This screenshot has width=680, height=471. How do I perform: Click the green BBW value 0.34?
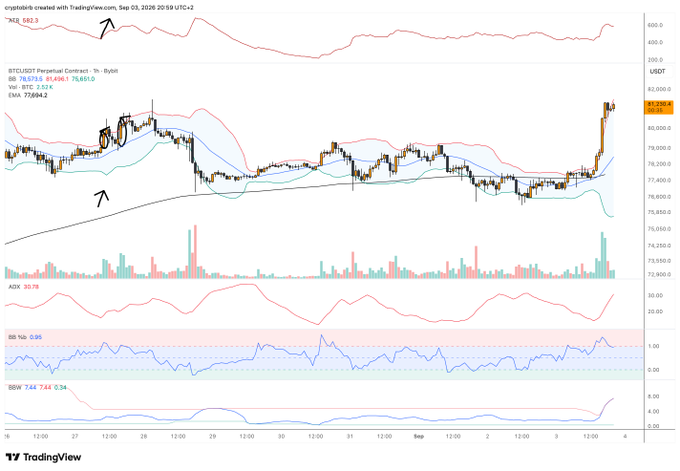tap(60, 387)
